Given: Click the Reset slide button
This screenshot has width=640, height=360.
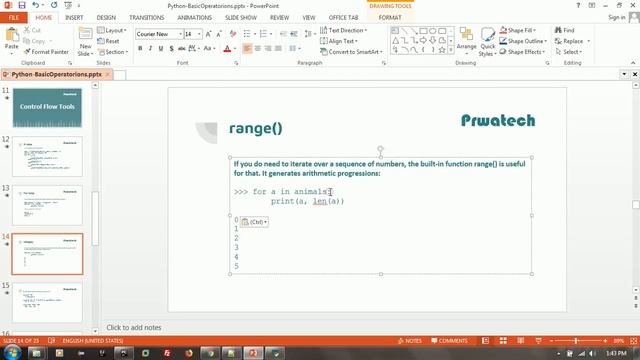Looking at the screenshot, I should pos(108,41).
